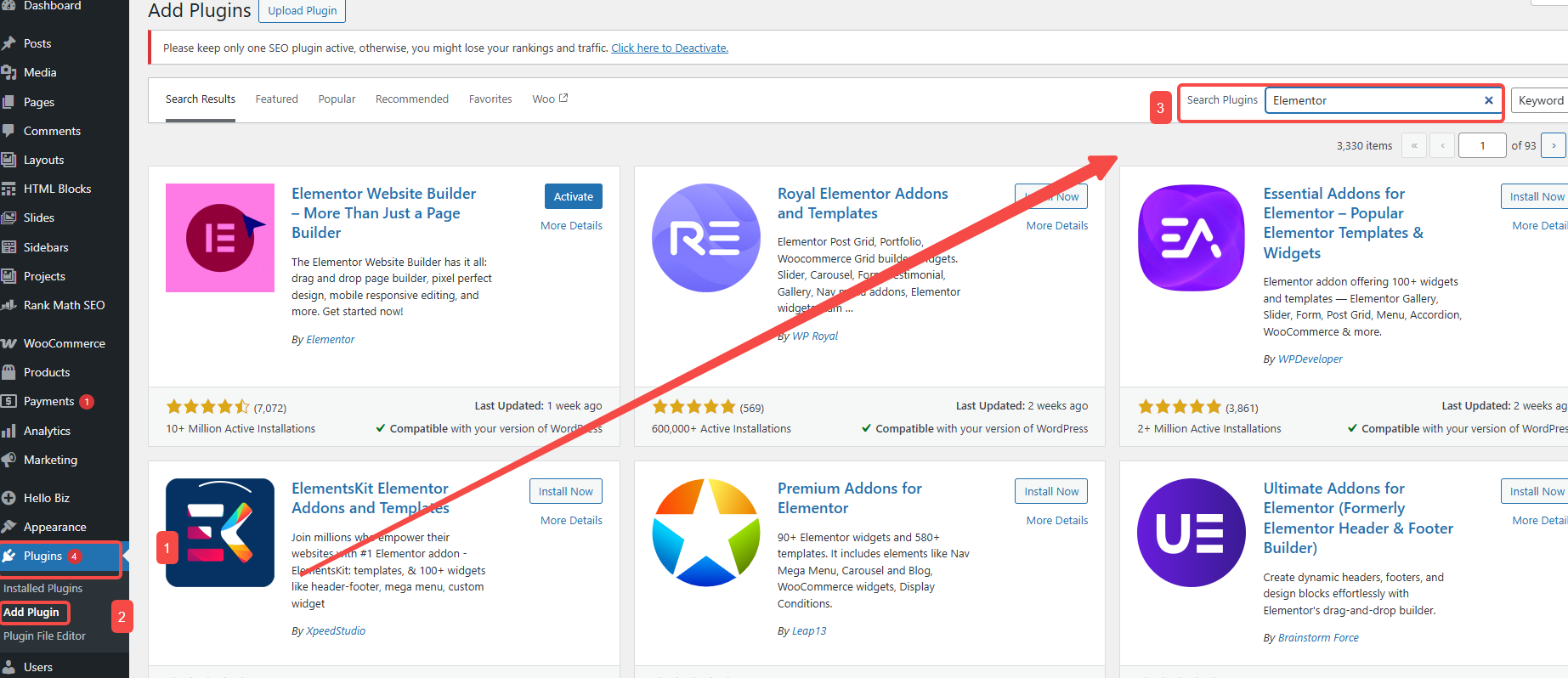1568x678 pixels.
Task: Click the Layouts menu icon
Action: coord(8,160)
